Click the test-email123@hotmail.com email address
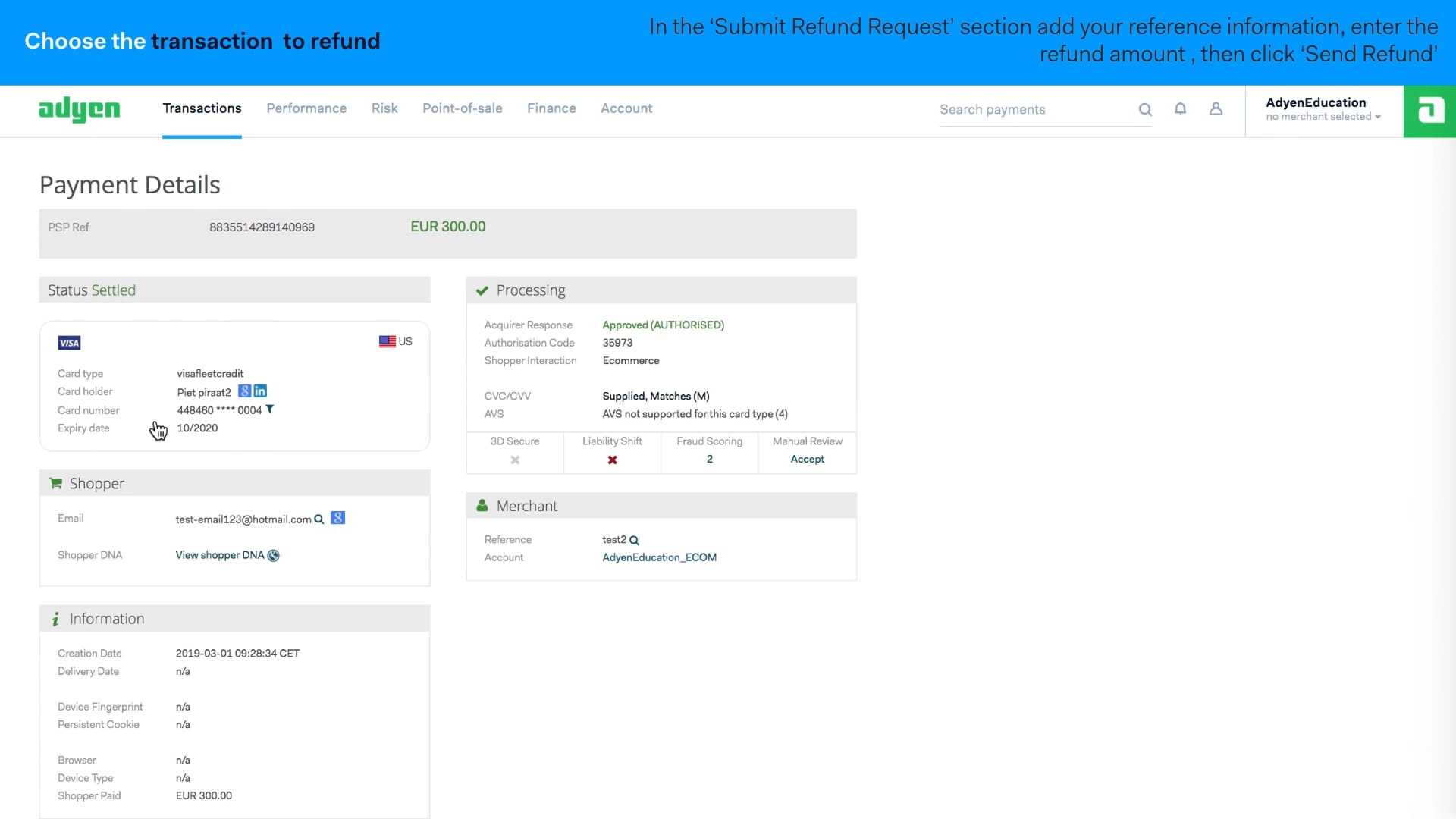The image size is (1456, 819). tap(243, 519)
